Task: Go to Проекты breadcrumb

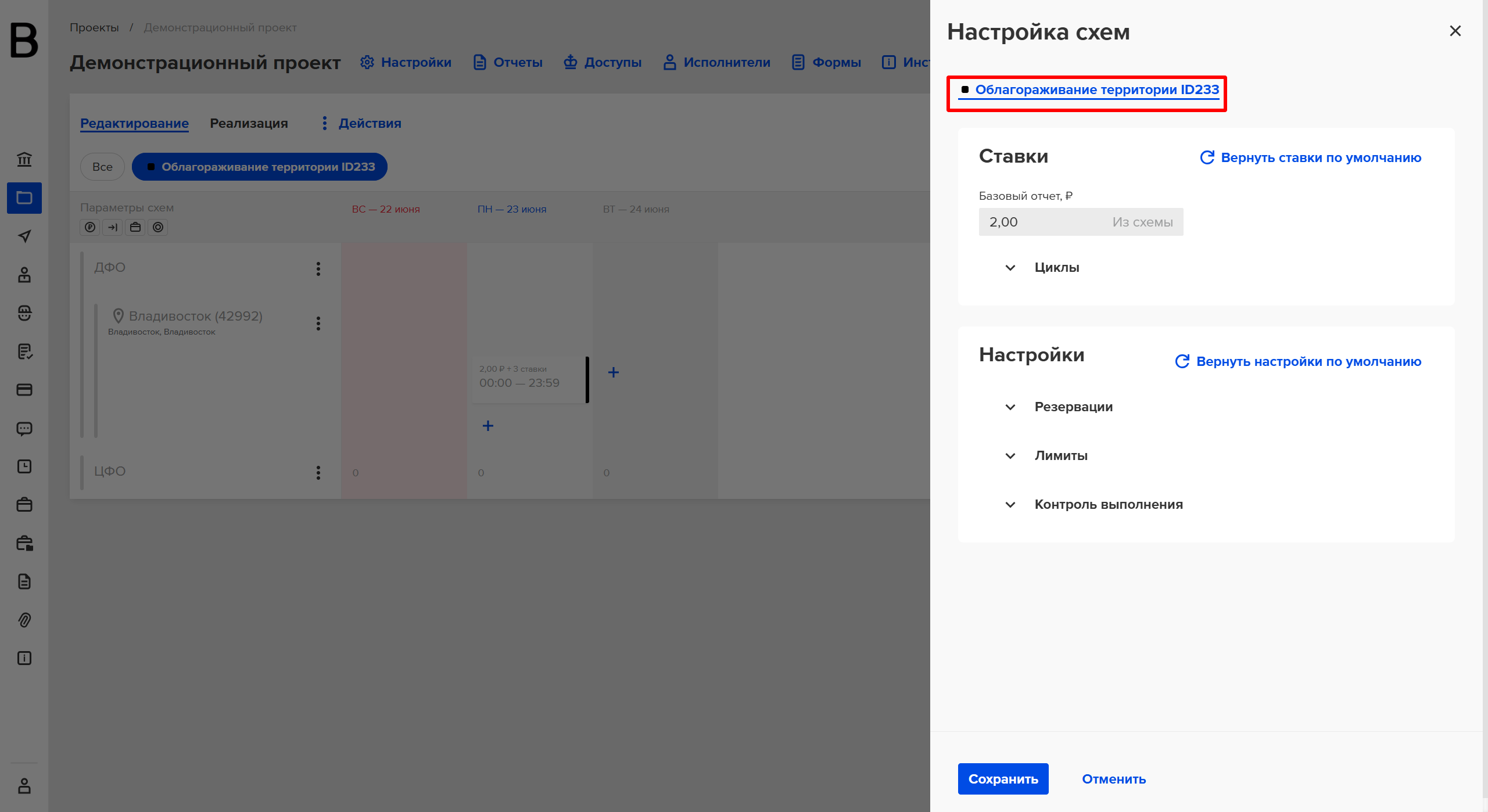Action: 94,27
